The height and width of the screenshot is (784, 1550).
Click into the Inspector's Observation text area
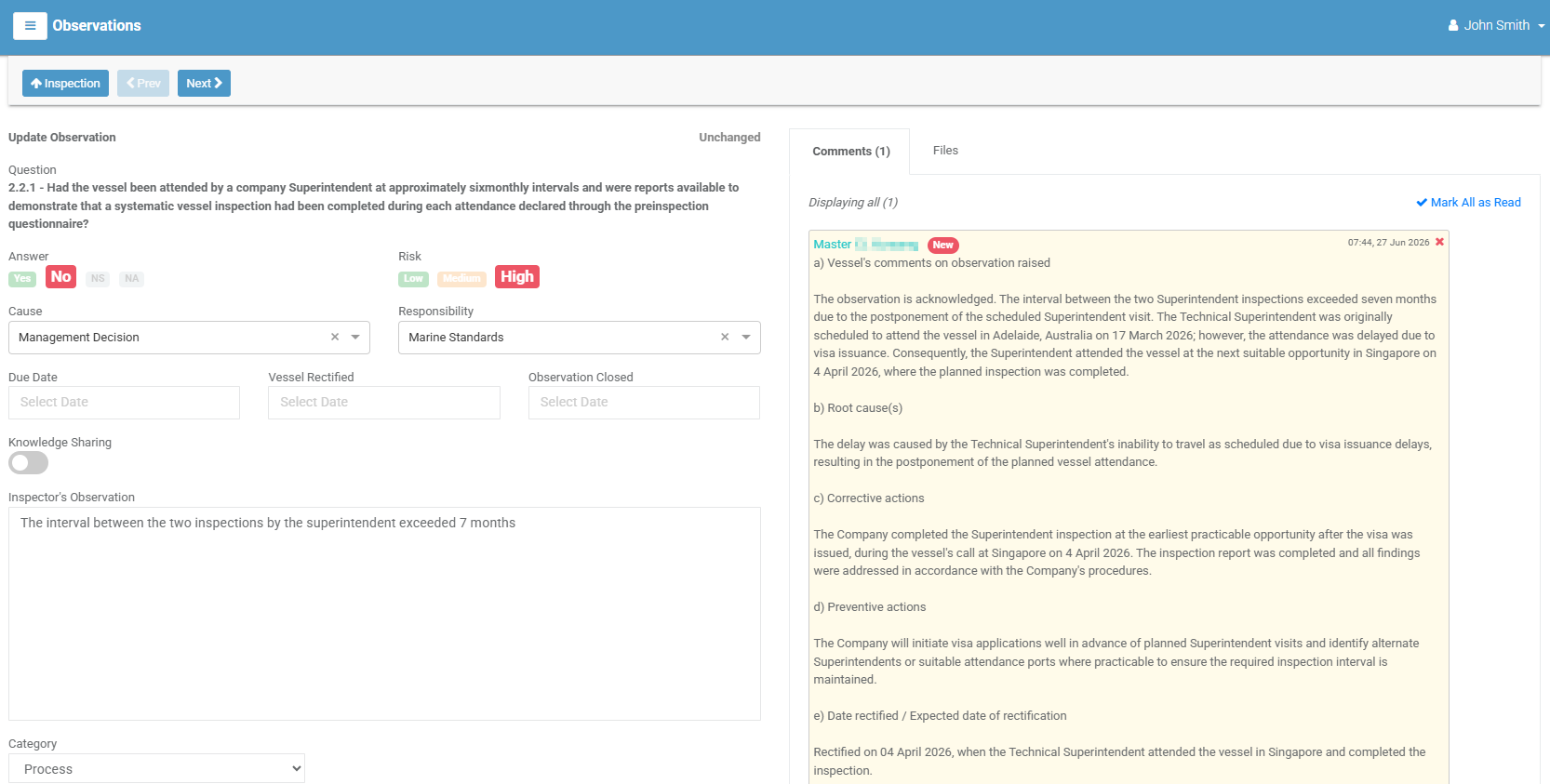[384, 614]
